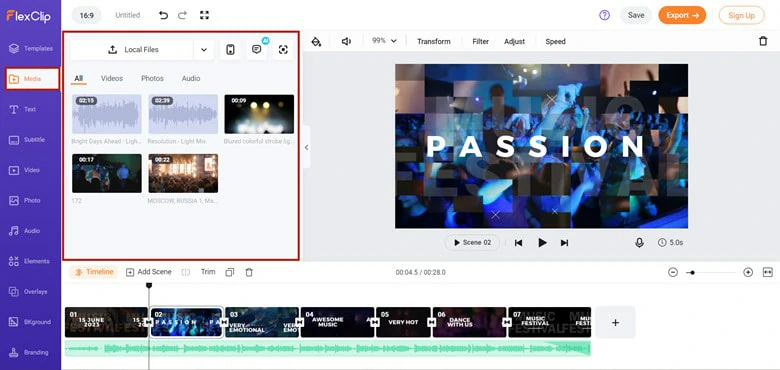Open the 5.0s scene duration setting

point(670,243)
